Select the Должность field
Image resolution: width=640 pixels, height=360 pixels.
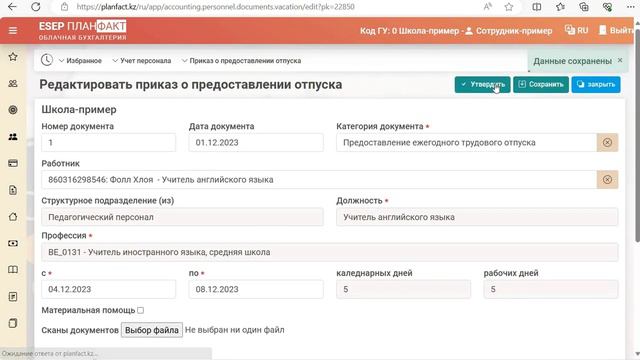tap(477, 217)
